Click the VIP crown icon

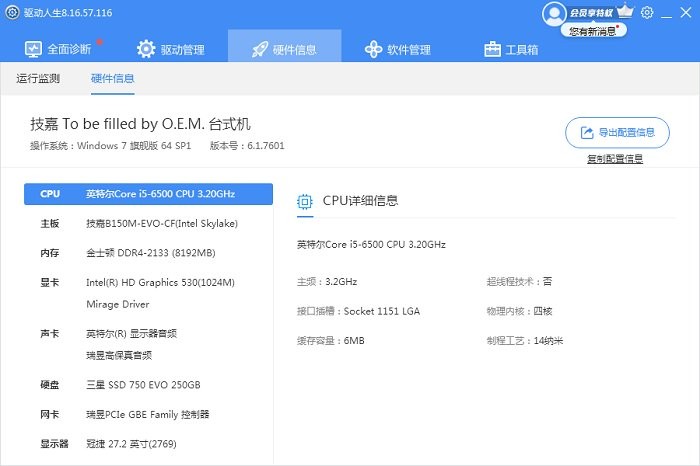[626, 12]
